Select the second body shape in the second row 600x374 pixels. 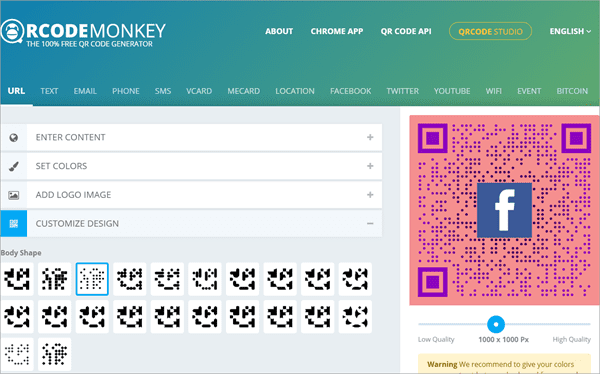point(55,317)
